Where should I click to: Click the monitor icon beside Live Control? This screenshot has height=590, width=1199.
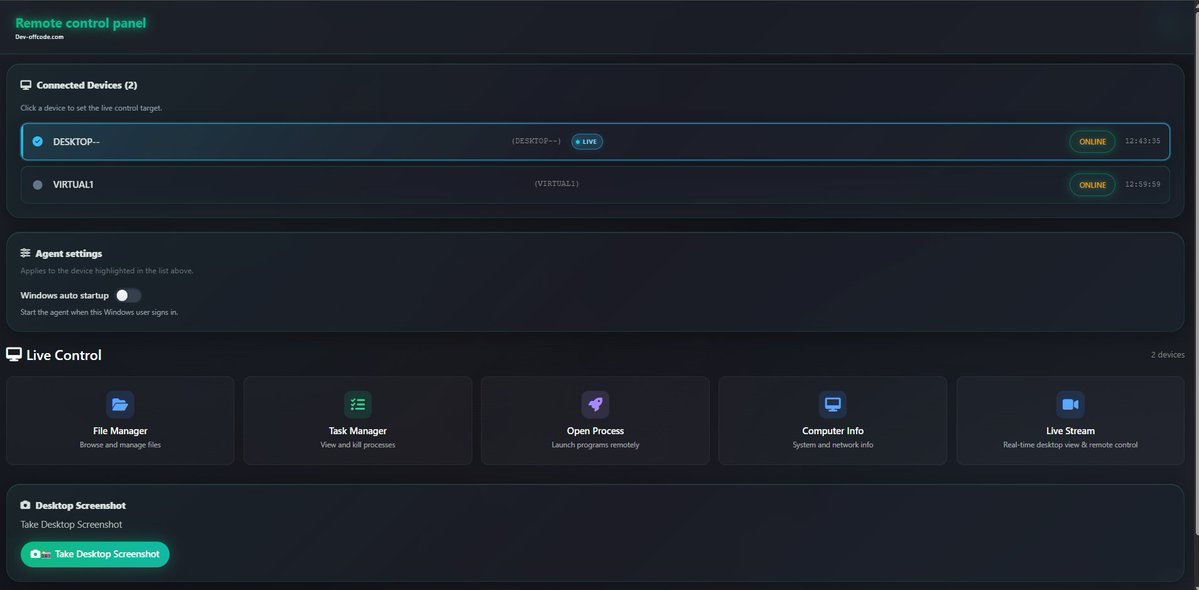tap(14, 354)
